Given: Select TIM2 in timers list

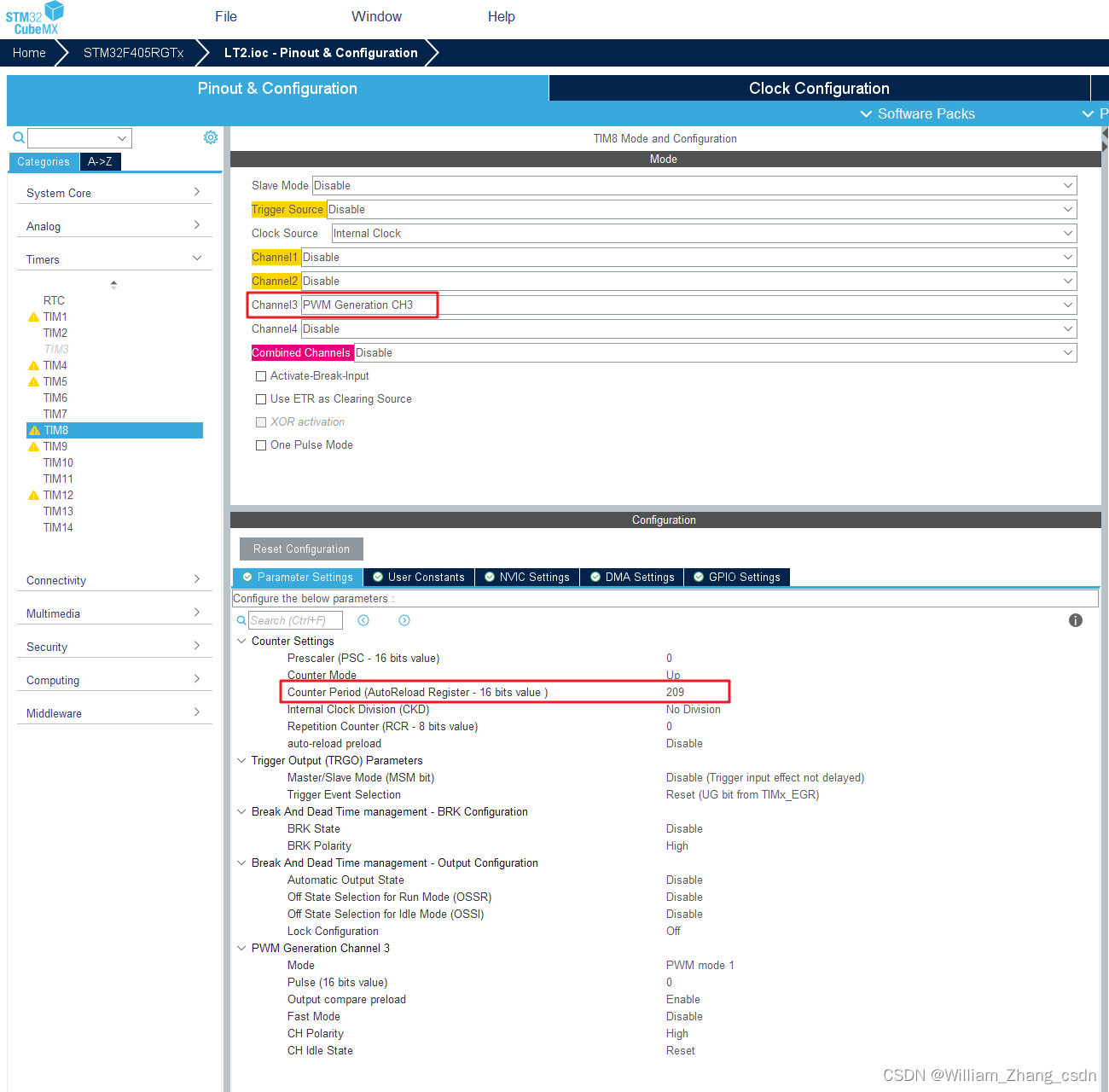Looking at the screenshot, I should [55, 334].
